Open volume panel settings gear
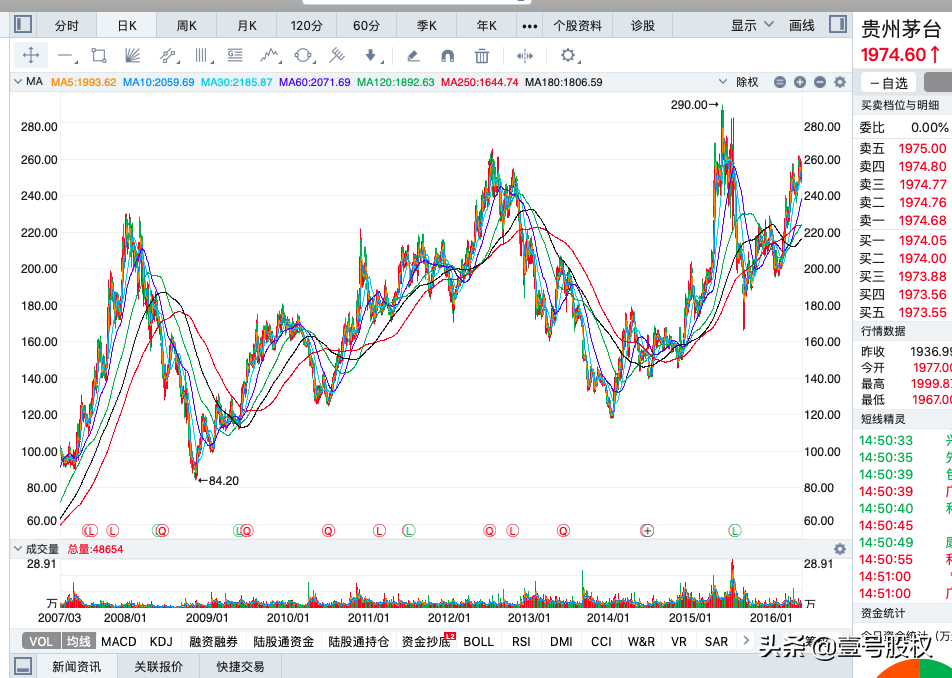 (x=840, y=549)
